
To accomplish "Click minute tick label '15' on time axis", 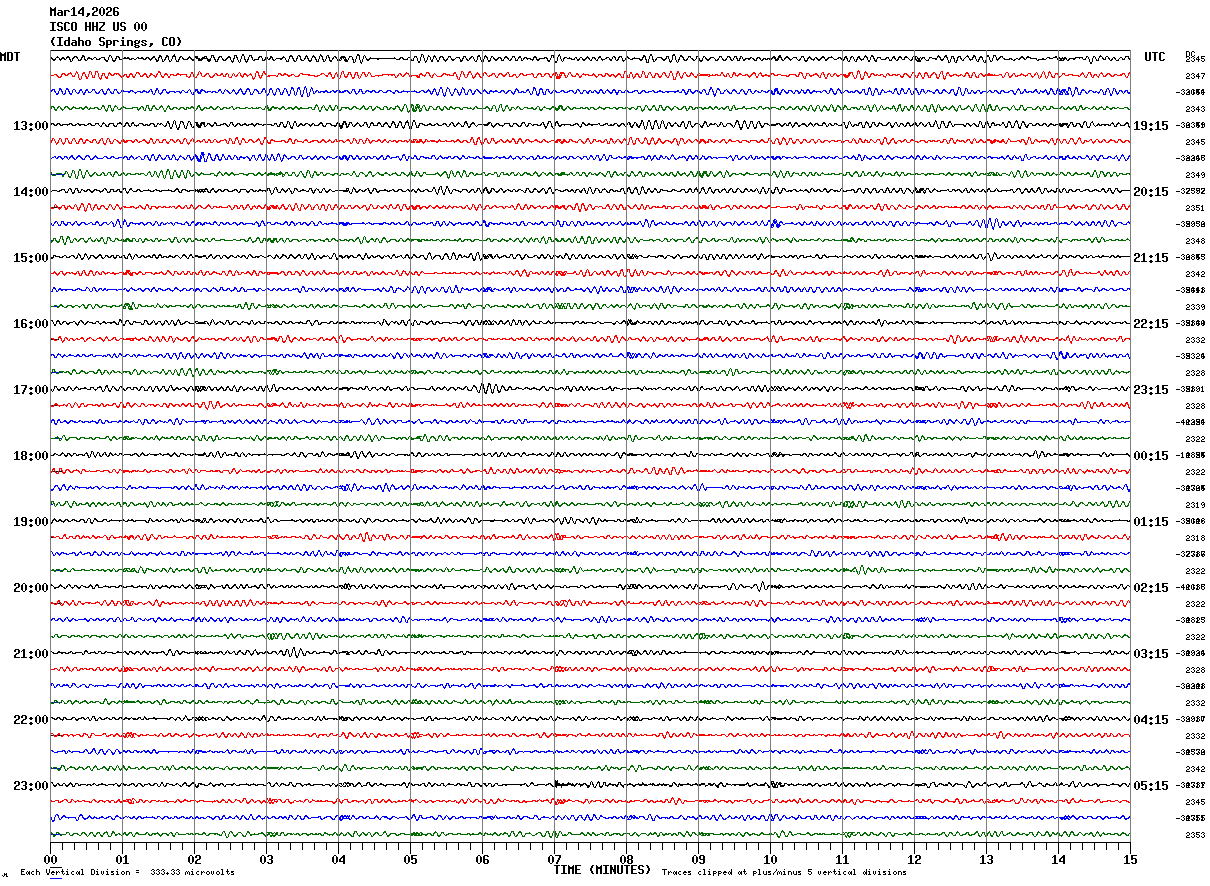I will pos(1130,859).
